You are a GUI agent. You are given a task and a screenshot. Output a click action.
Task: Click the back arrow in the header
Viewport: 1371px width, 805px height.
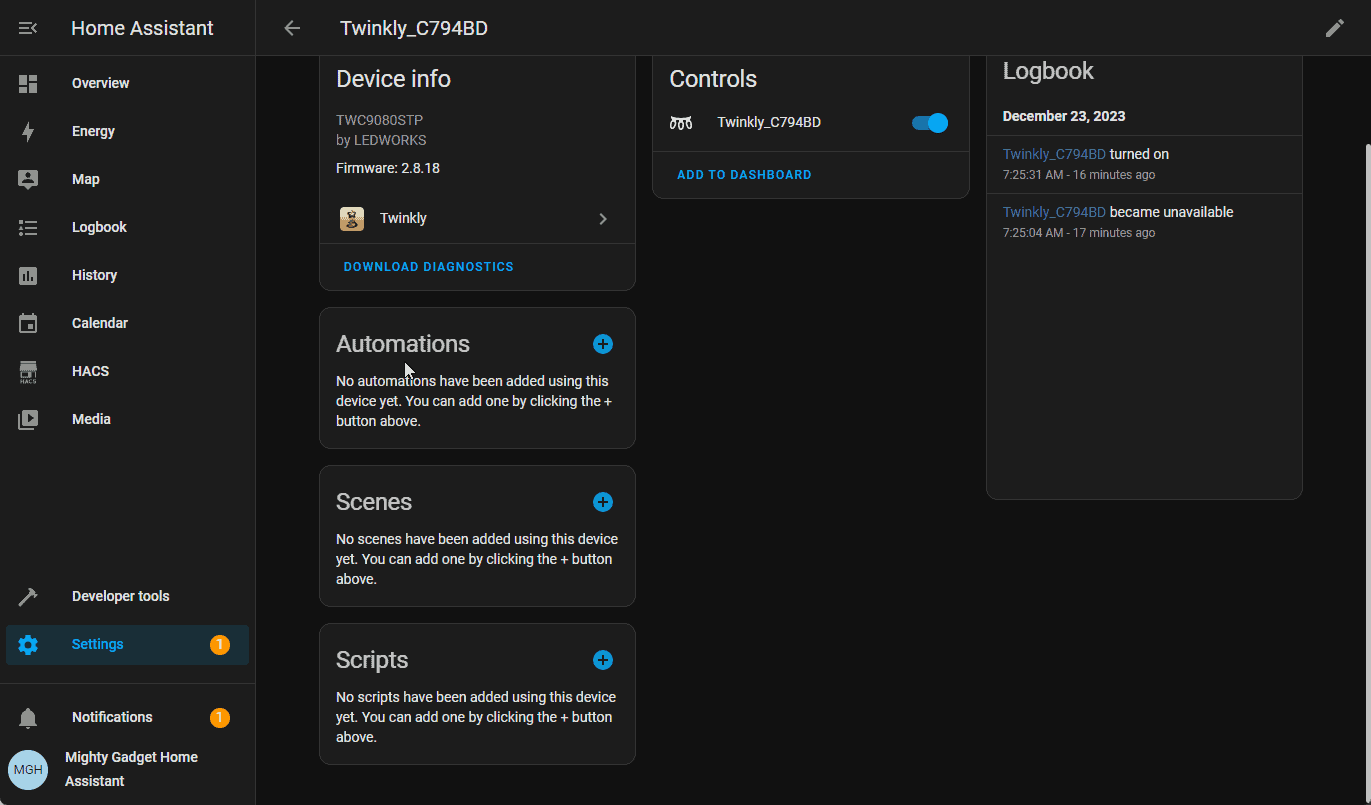pyautogui.click(x=292, y=28)
